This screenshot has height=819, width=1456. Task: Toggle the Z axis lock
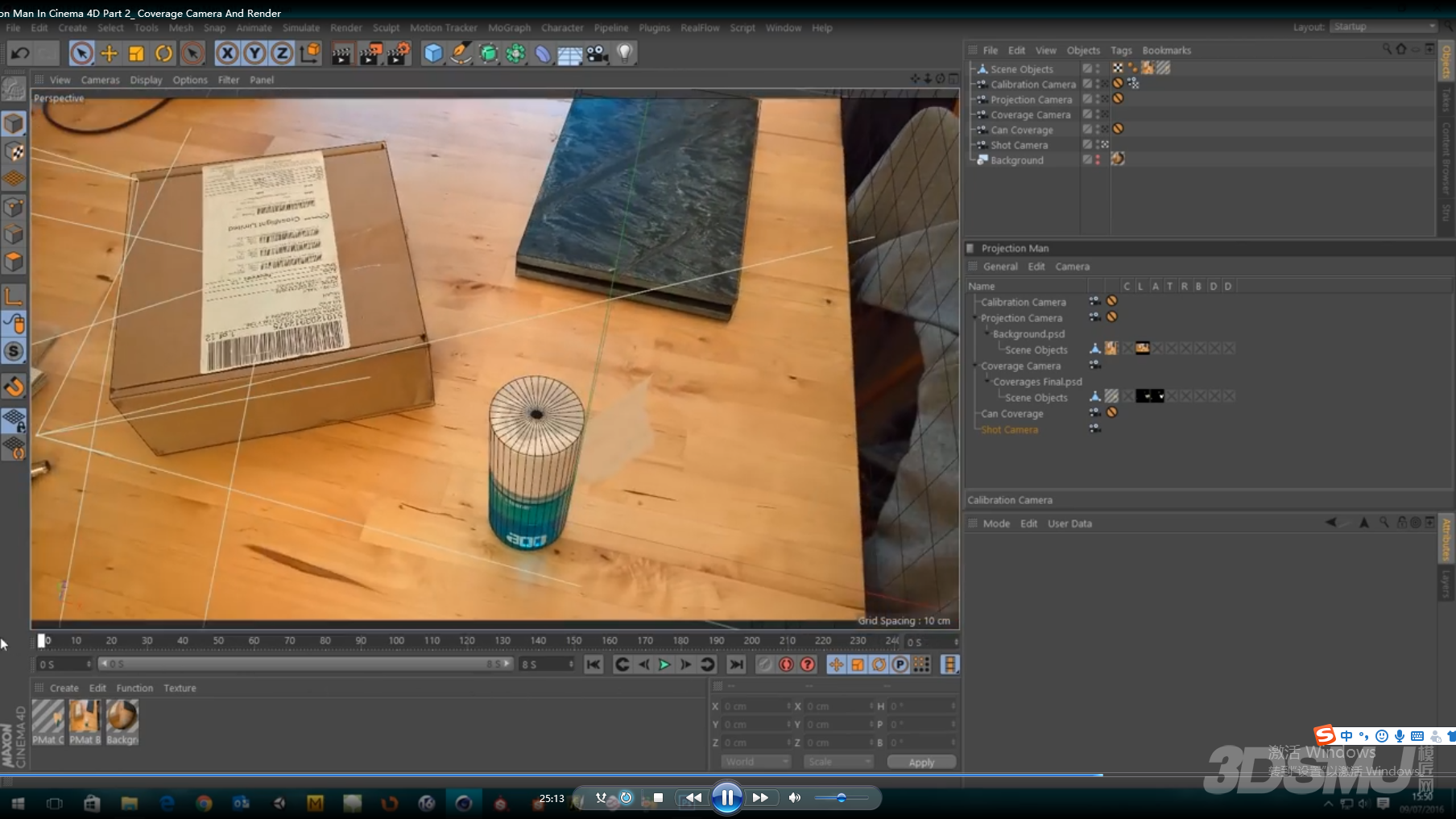point(282,53)
